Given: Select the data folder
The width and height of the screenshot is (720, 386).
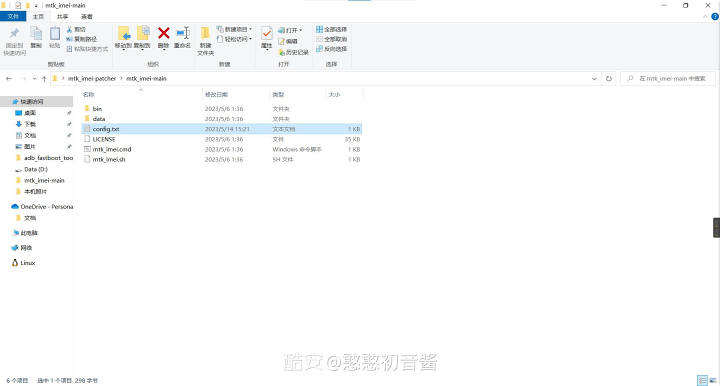Looking at the screenshot, I should 222,119.
